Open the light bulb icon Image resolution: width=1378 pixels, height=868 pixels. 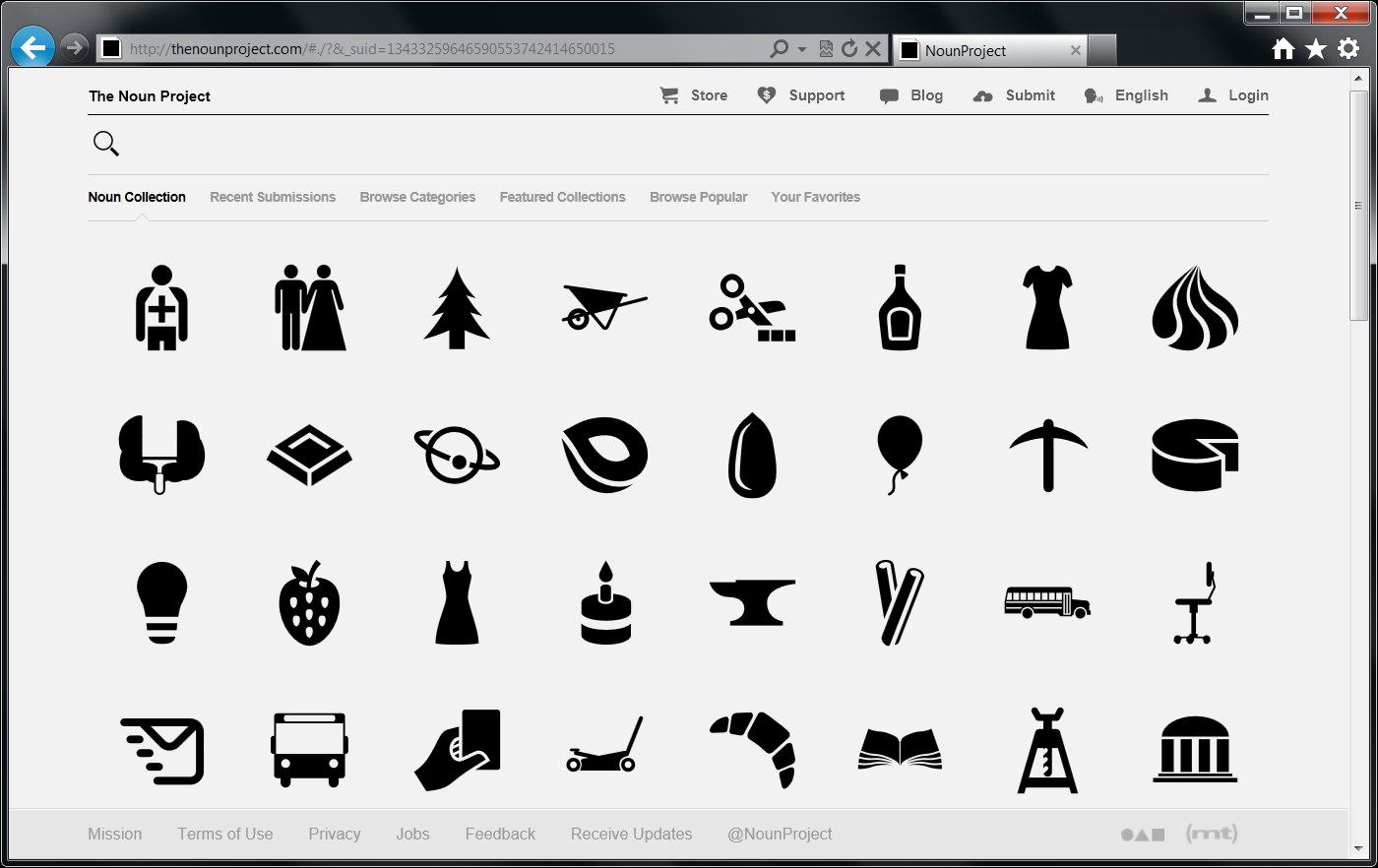pos(161,602)
